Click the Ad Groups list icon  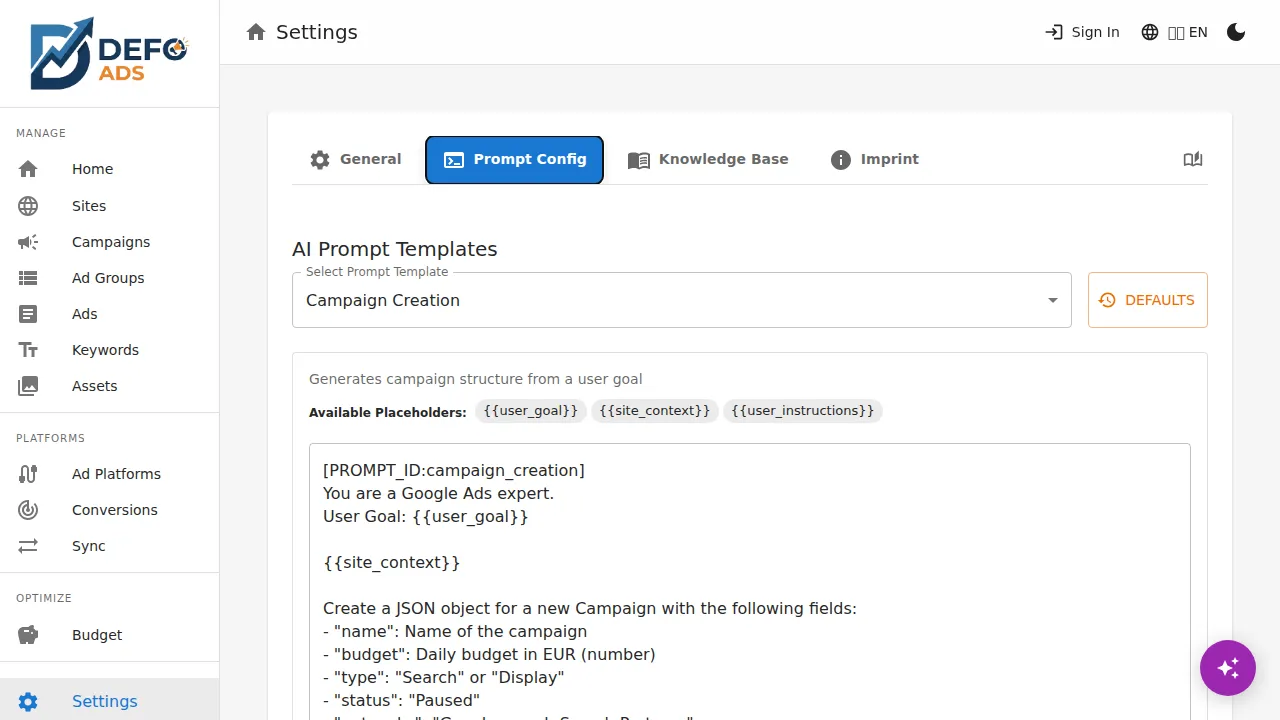28,278
